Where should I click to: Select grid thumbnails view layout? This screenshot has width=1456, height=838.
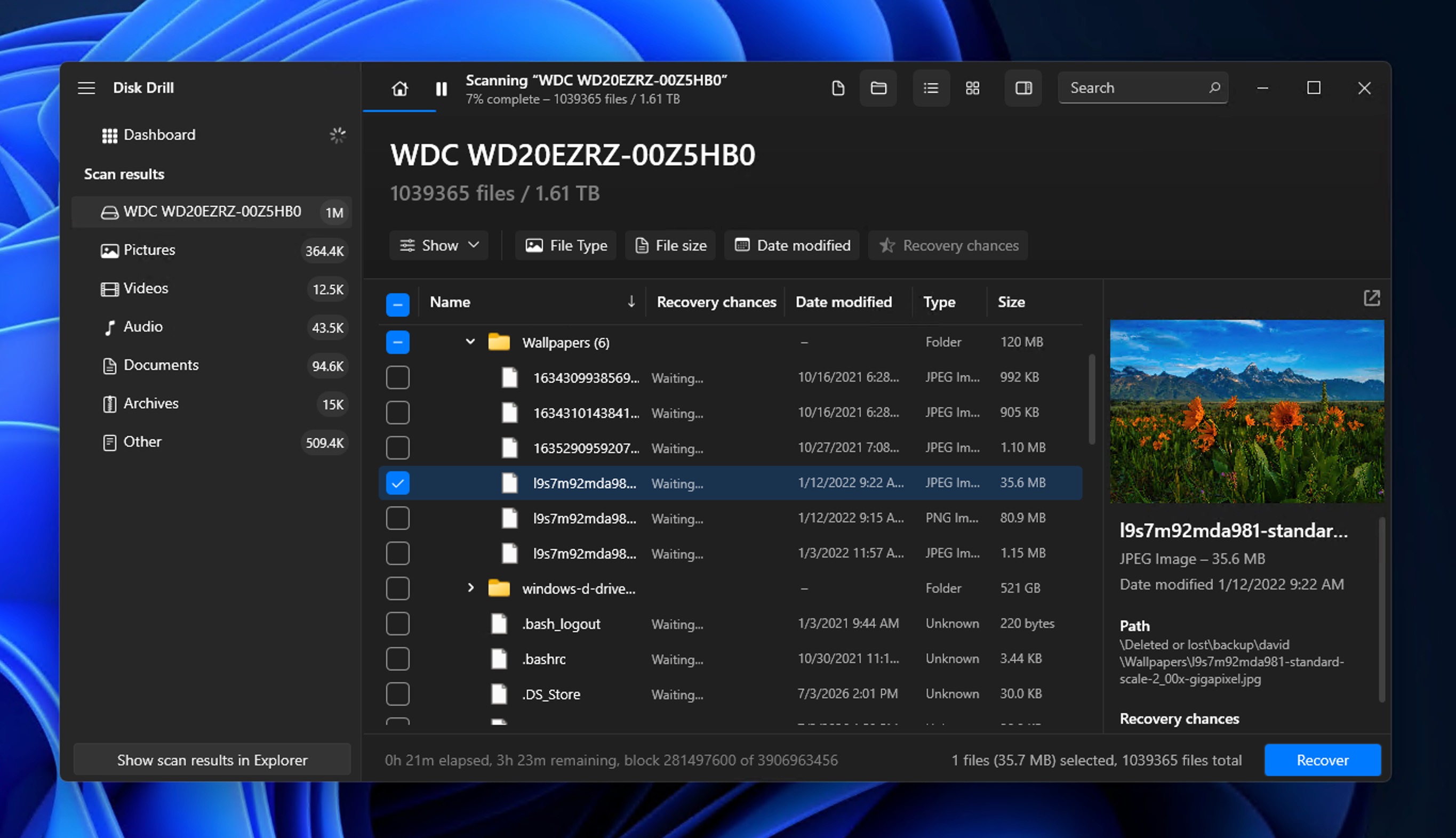[x=972, y=88]
